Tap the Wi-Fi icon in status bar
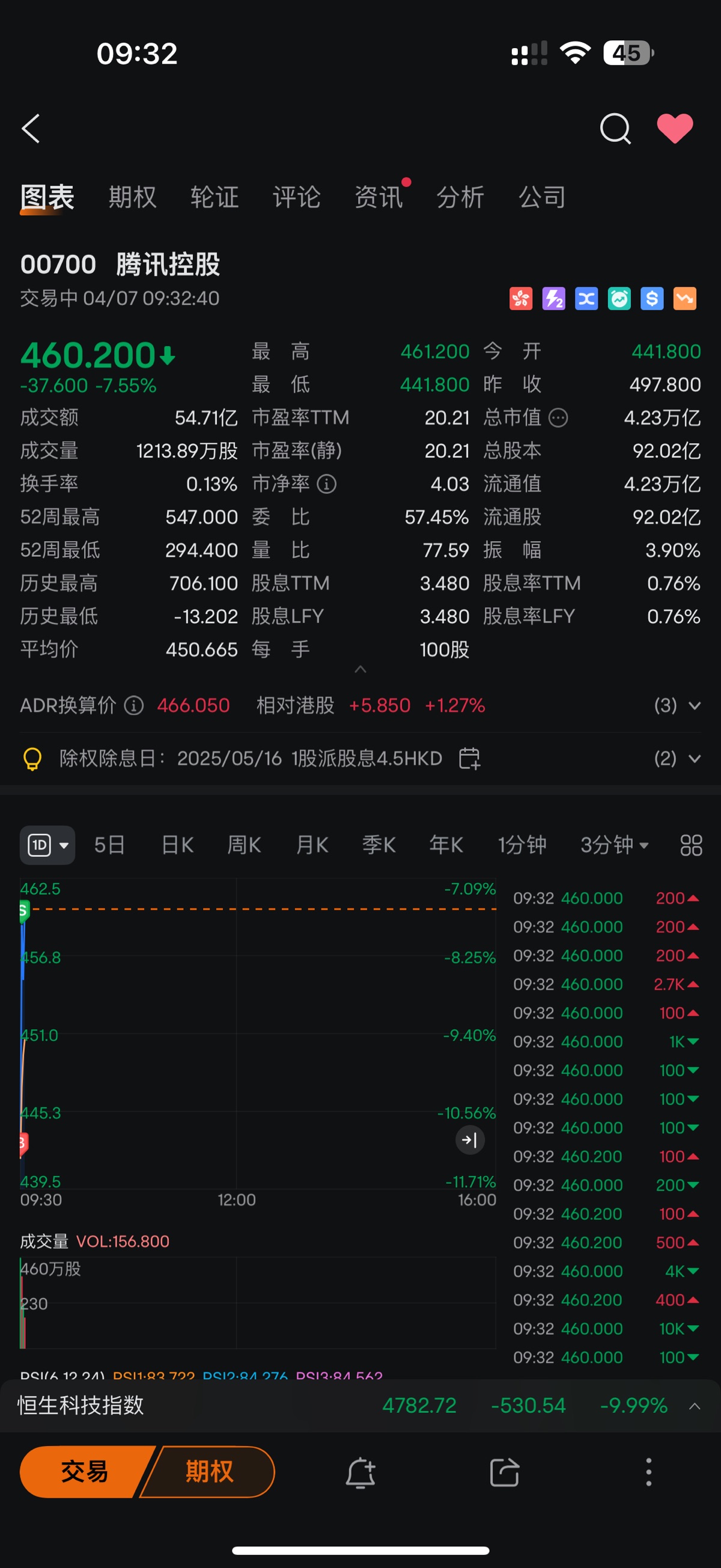 point(575,53)
